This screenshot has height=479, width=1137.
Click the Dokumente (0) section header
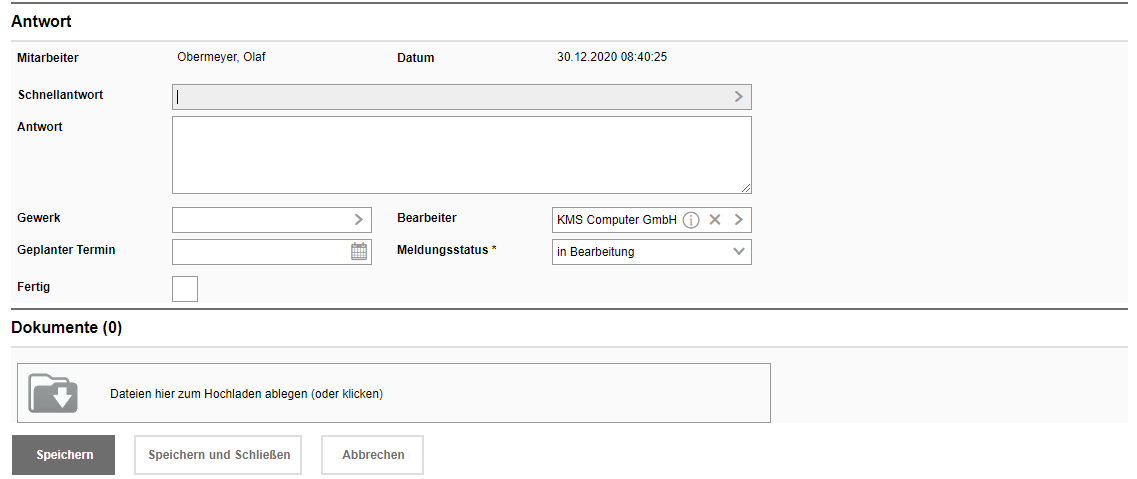[x=67, y=328]
